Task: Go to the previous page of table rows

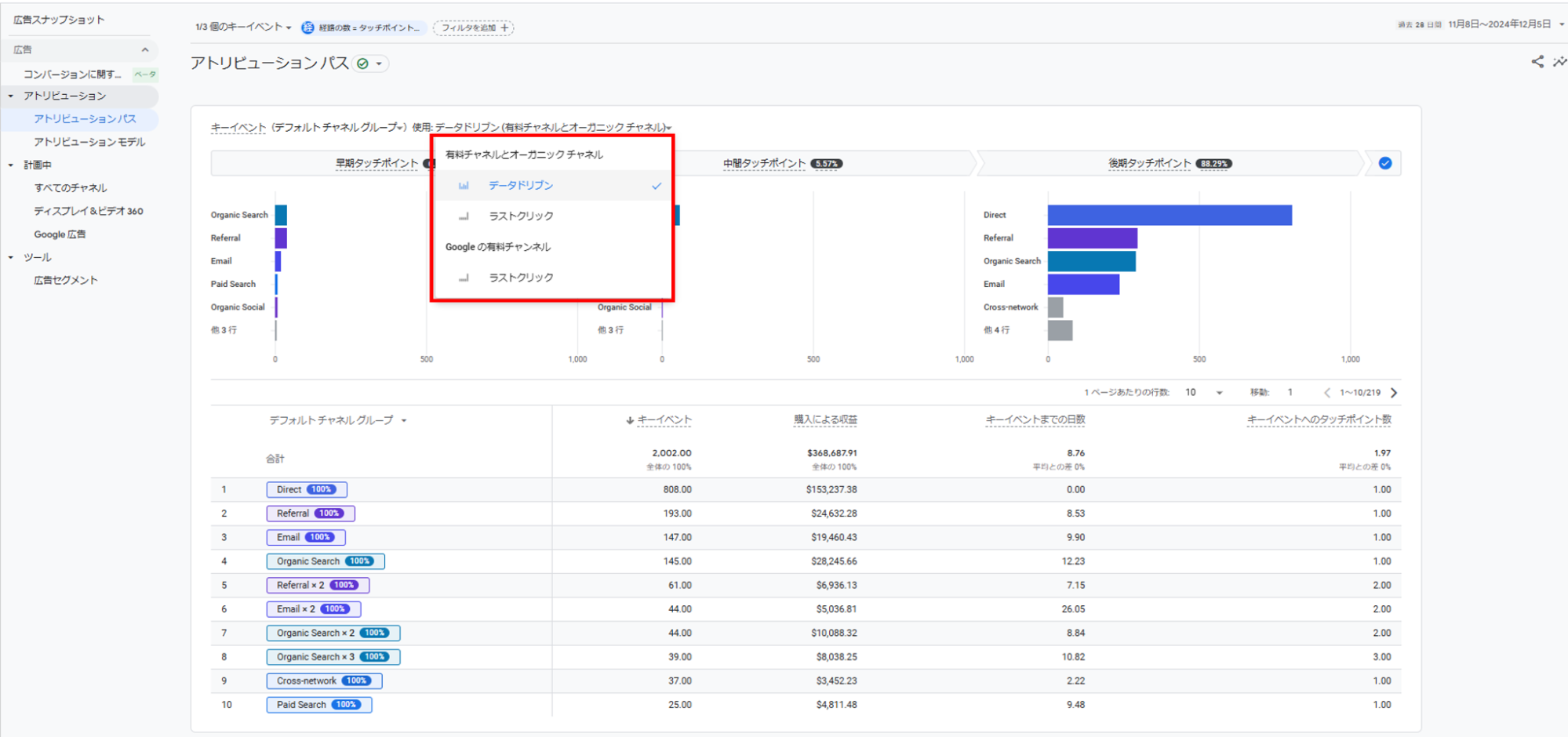Action: pos(1327,392)
